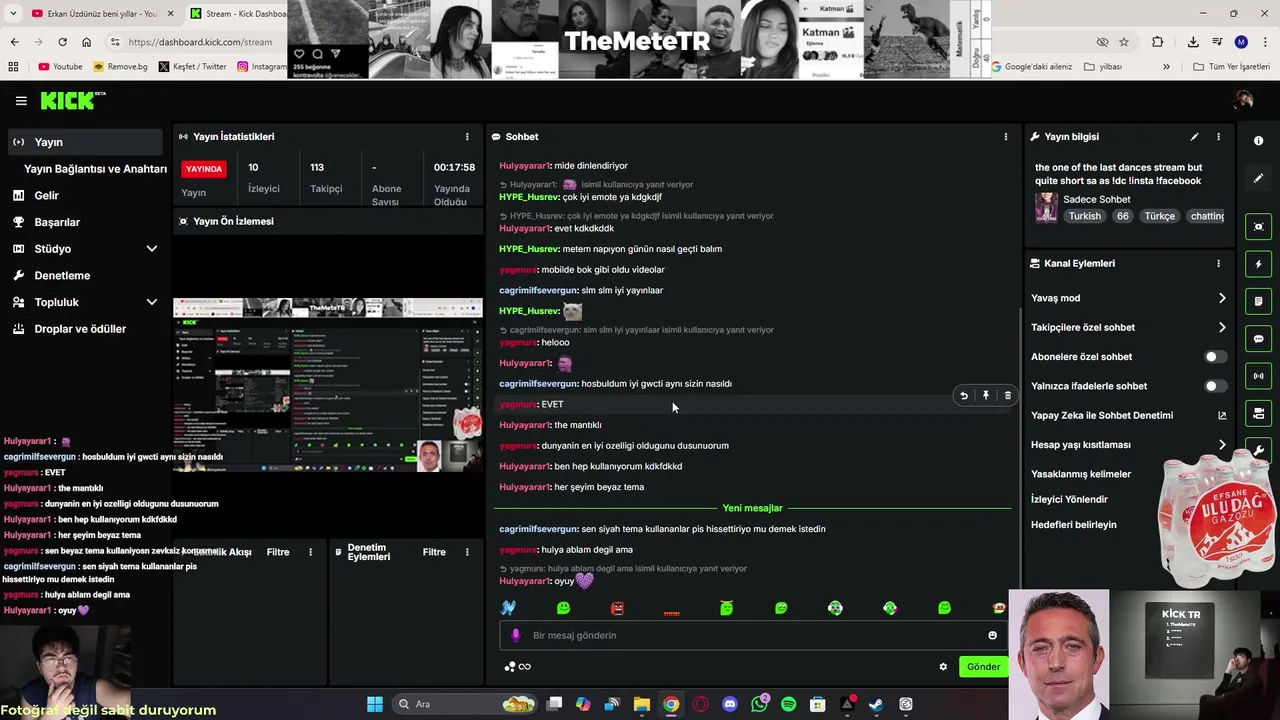
Task: Open File Explorer from the taskbar
Action: 642,704
